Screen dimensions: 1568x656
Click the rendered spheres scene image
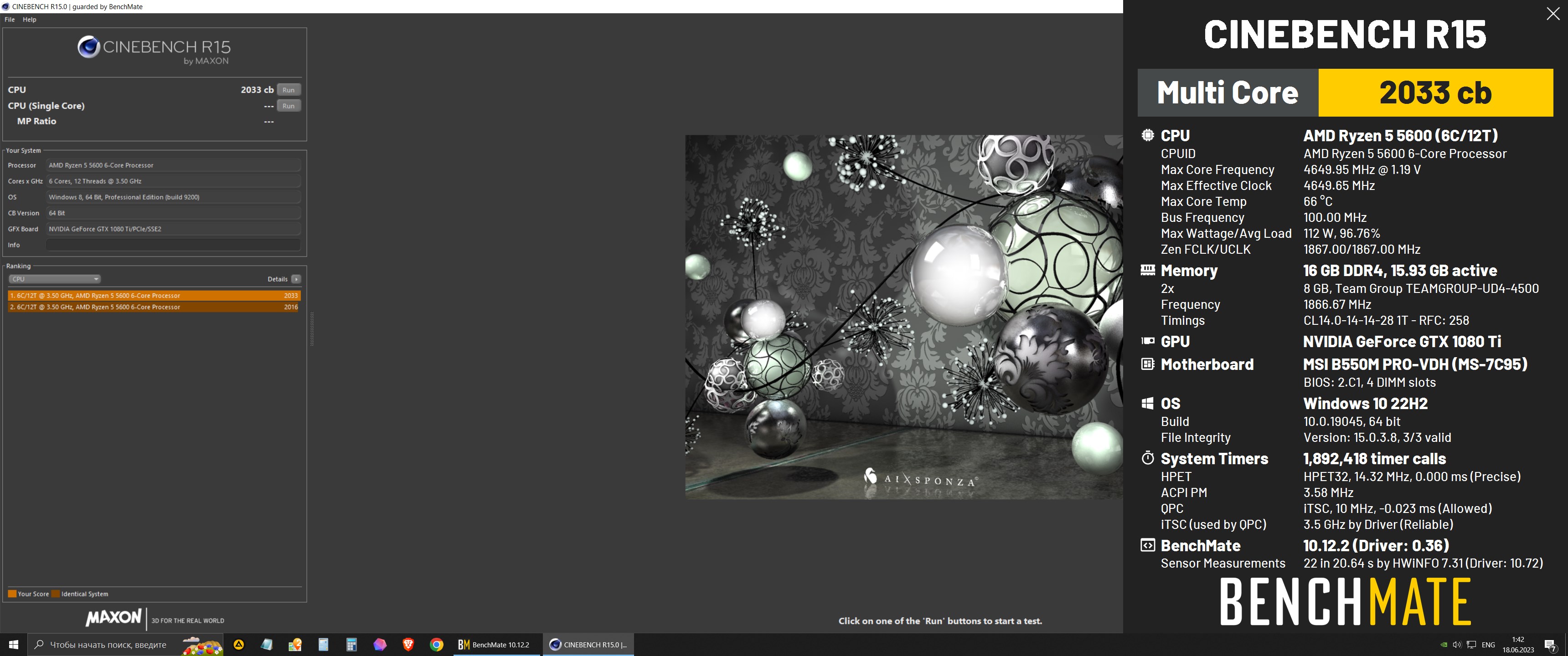pyautogui.click(x=904, y=317)
